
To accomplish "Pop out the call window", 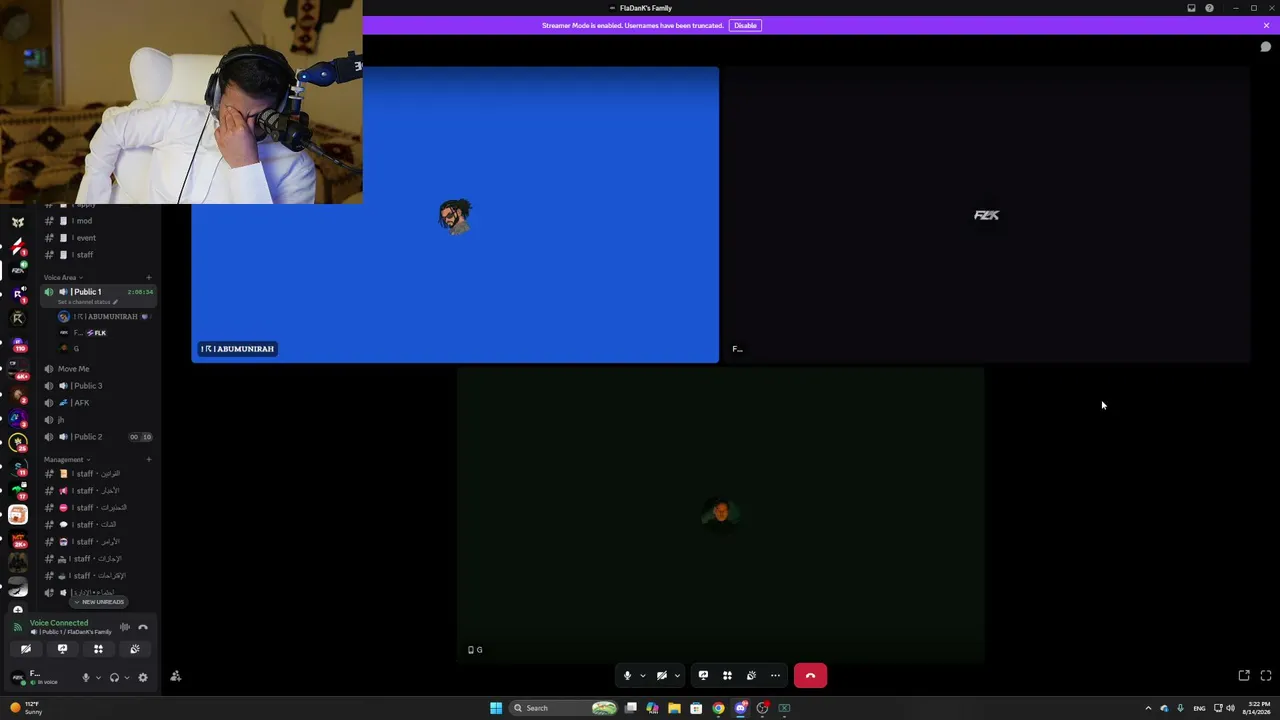I will [1244, 676].
